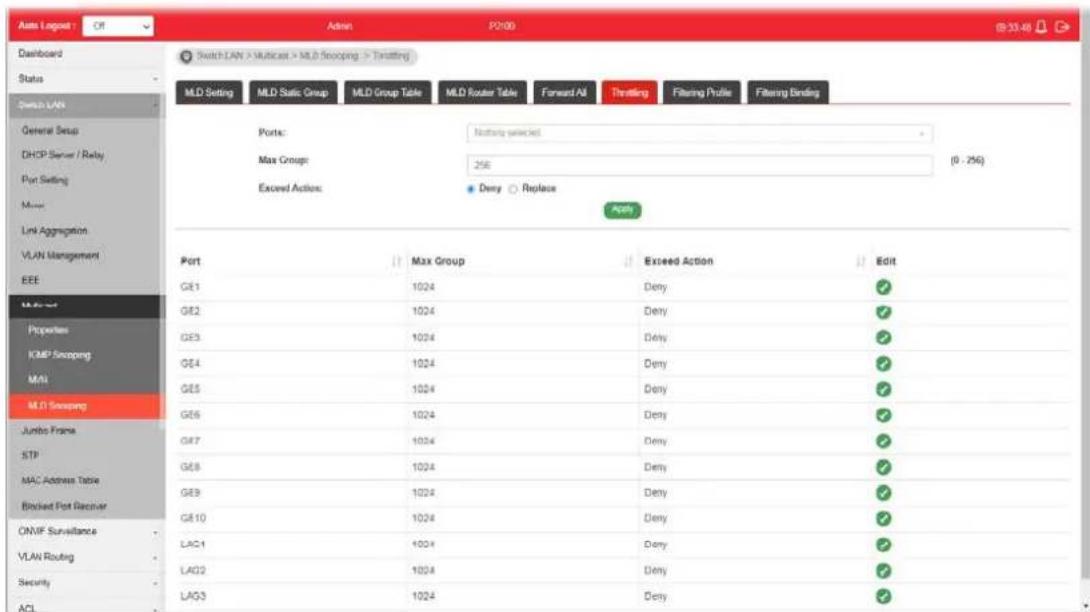Click the green Apply button
Viewport: 1090px width, 612px height.
tap(622, 210)
